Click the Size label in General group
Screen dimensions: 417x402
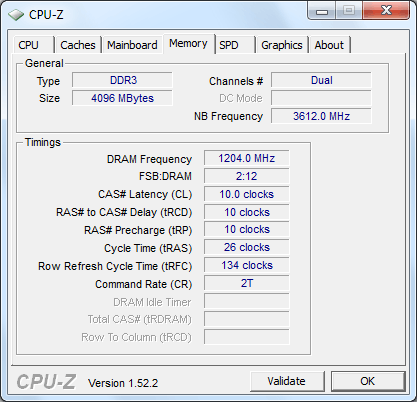pyautogui.click(x=49, y=98)
